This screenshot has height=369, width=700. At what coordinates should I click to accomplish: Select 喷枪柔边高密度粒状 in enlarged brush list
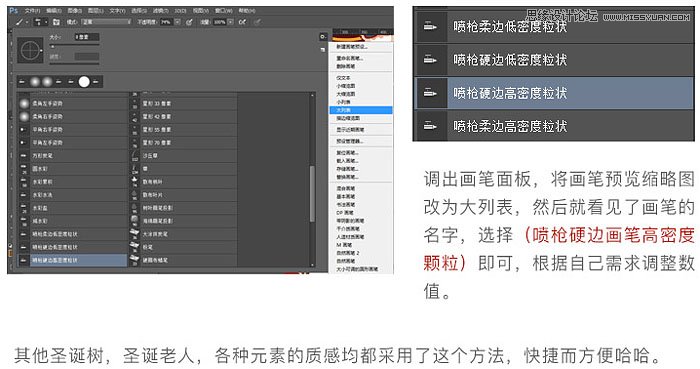(x=554, y=126)
